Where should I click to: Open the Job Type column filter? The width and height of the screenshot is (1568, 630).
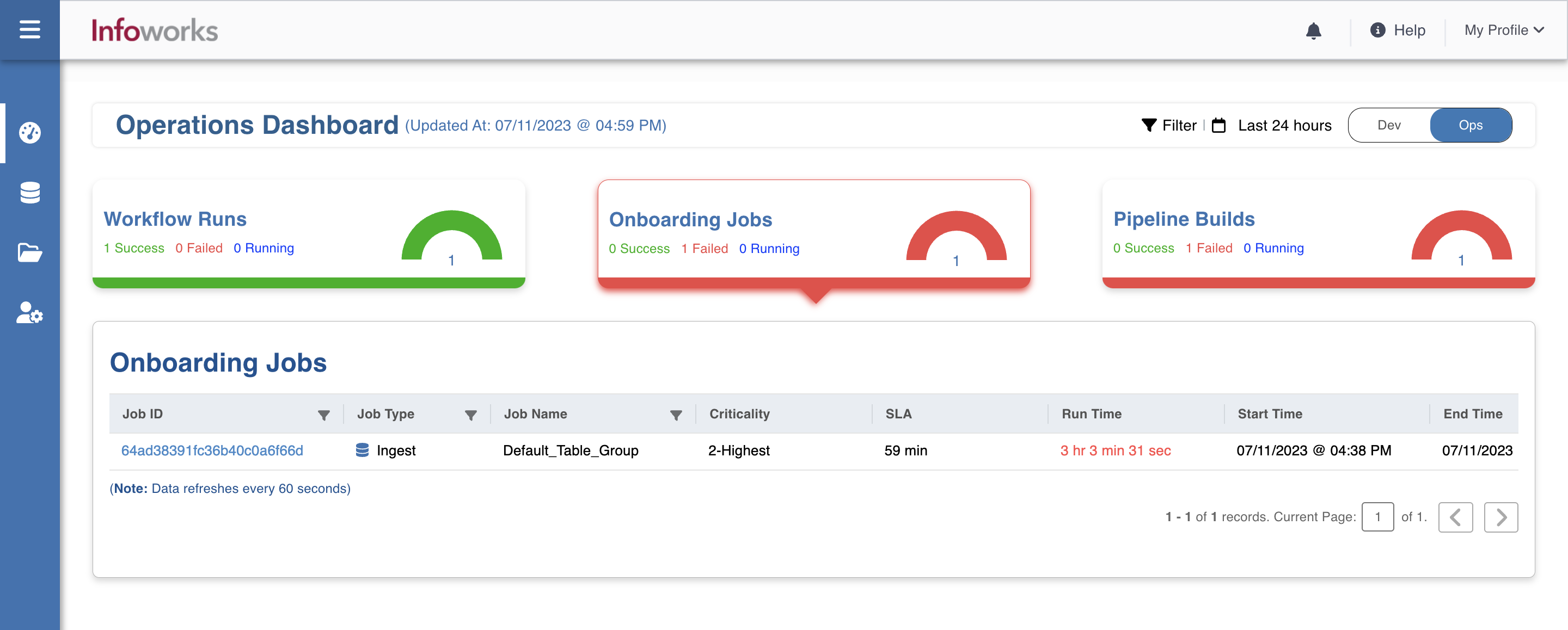(470, 415)
